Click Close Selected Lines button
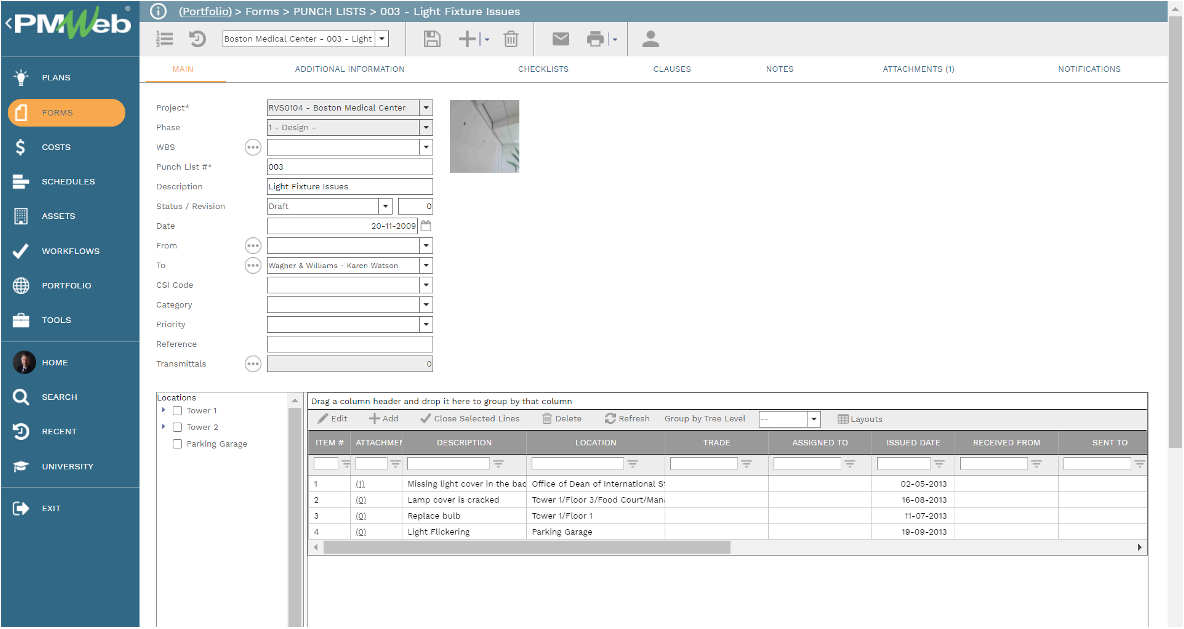 click(470, 418)
